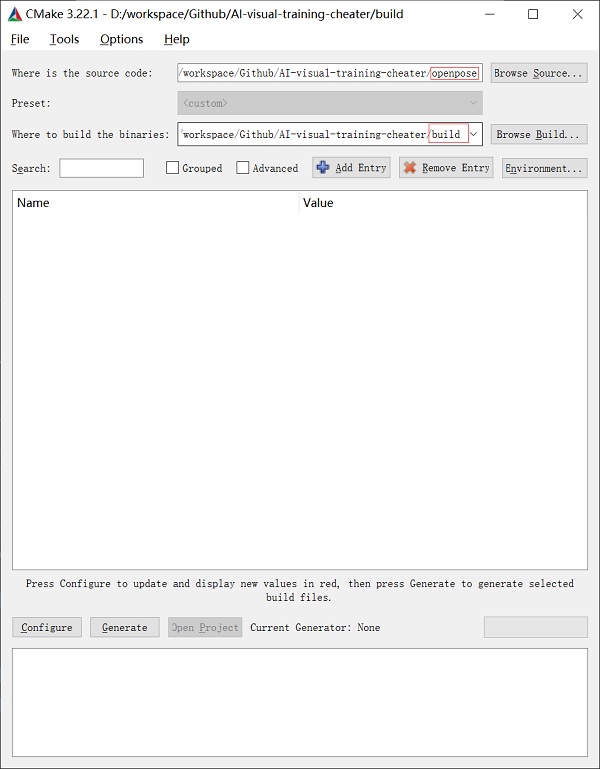Click 'Current Generator: None' label
The height and width of the screenshot is (769, 600).
click(x=315, y=627)
